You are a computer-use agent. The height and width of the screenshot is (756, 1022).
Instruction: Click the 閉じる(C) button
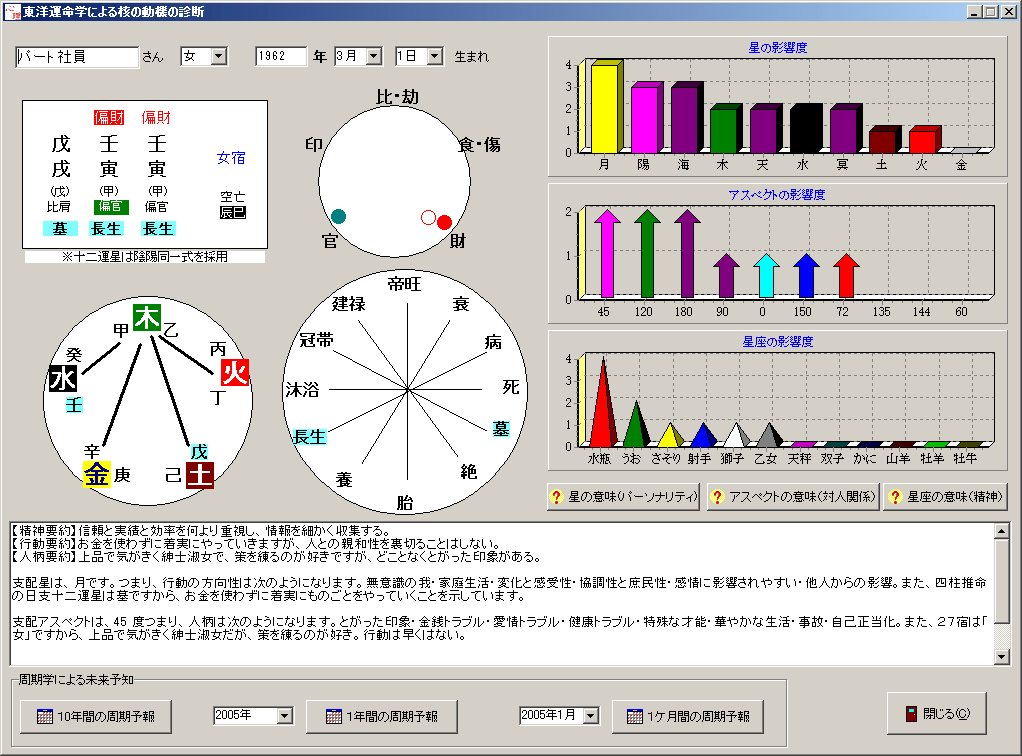pos(937,714)
